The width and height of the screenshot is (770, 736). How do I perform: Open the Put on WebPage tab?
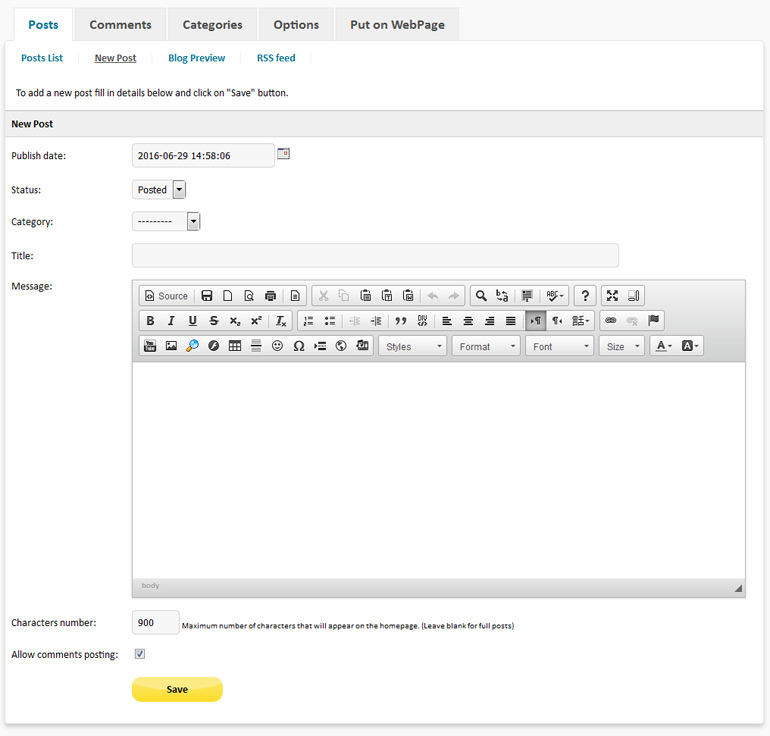pos(397,25)
